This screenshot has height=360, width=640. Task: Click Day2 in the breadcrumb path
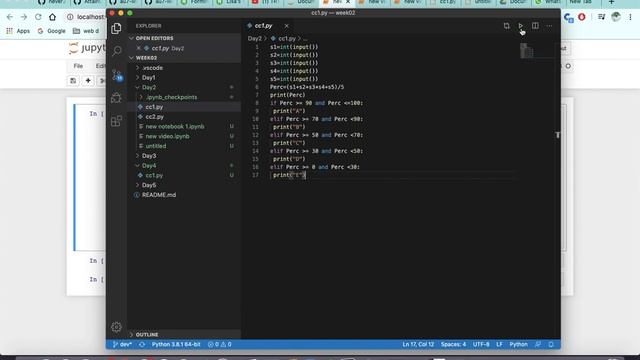[254, 39]
